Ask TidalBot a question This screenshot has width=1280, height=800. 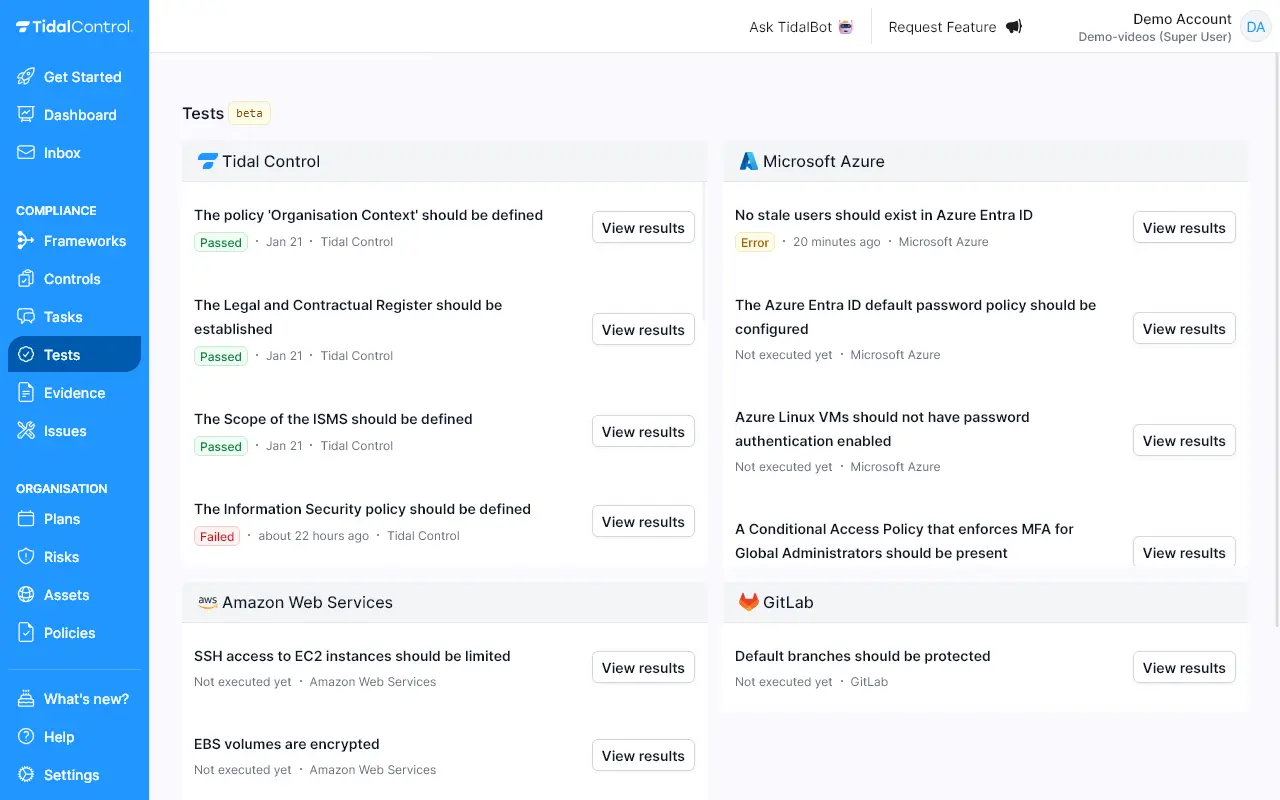click(802, 27)
